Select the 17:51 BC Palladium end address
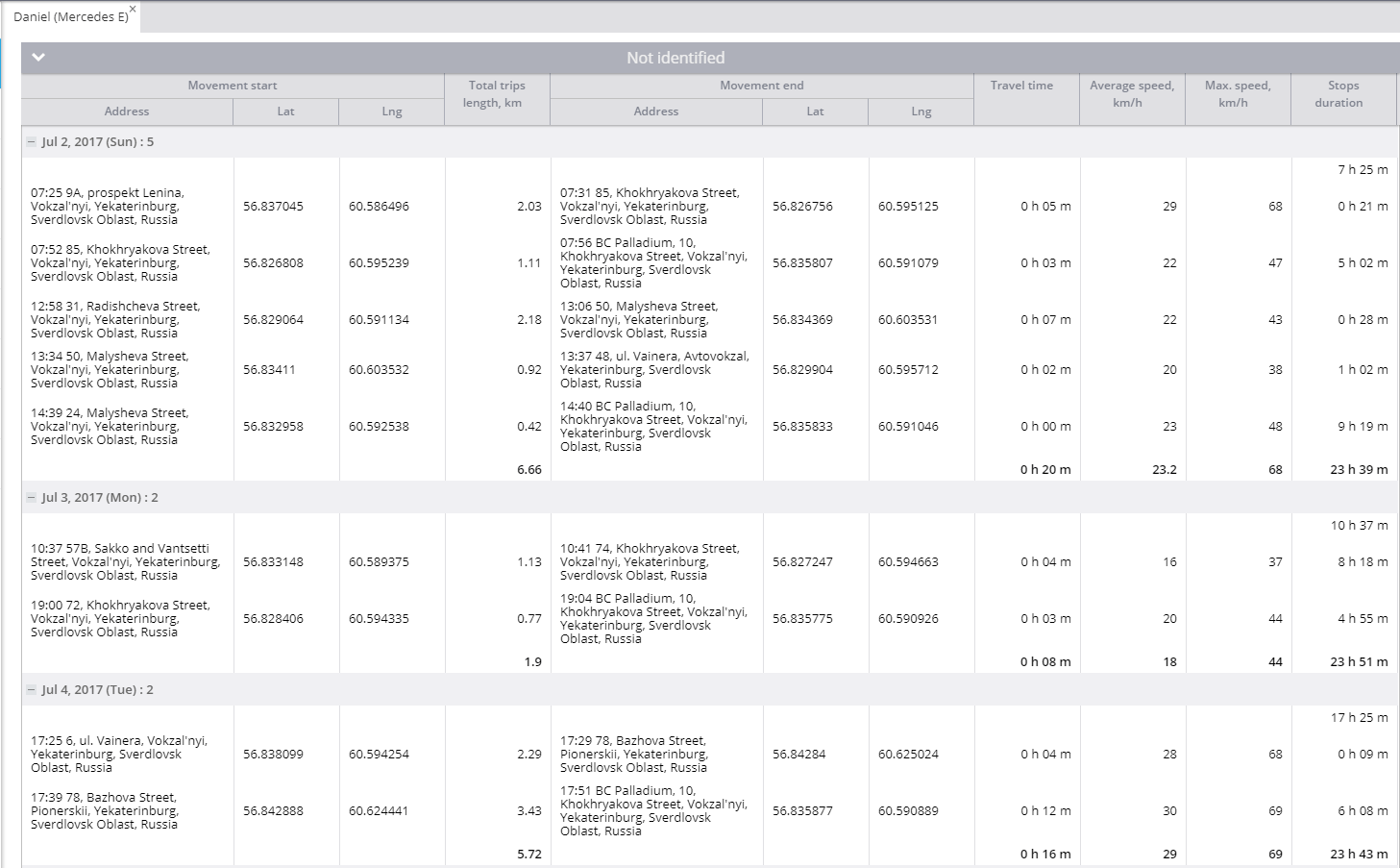 (653, 811)
